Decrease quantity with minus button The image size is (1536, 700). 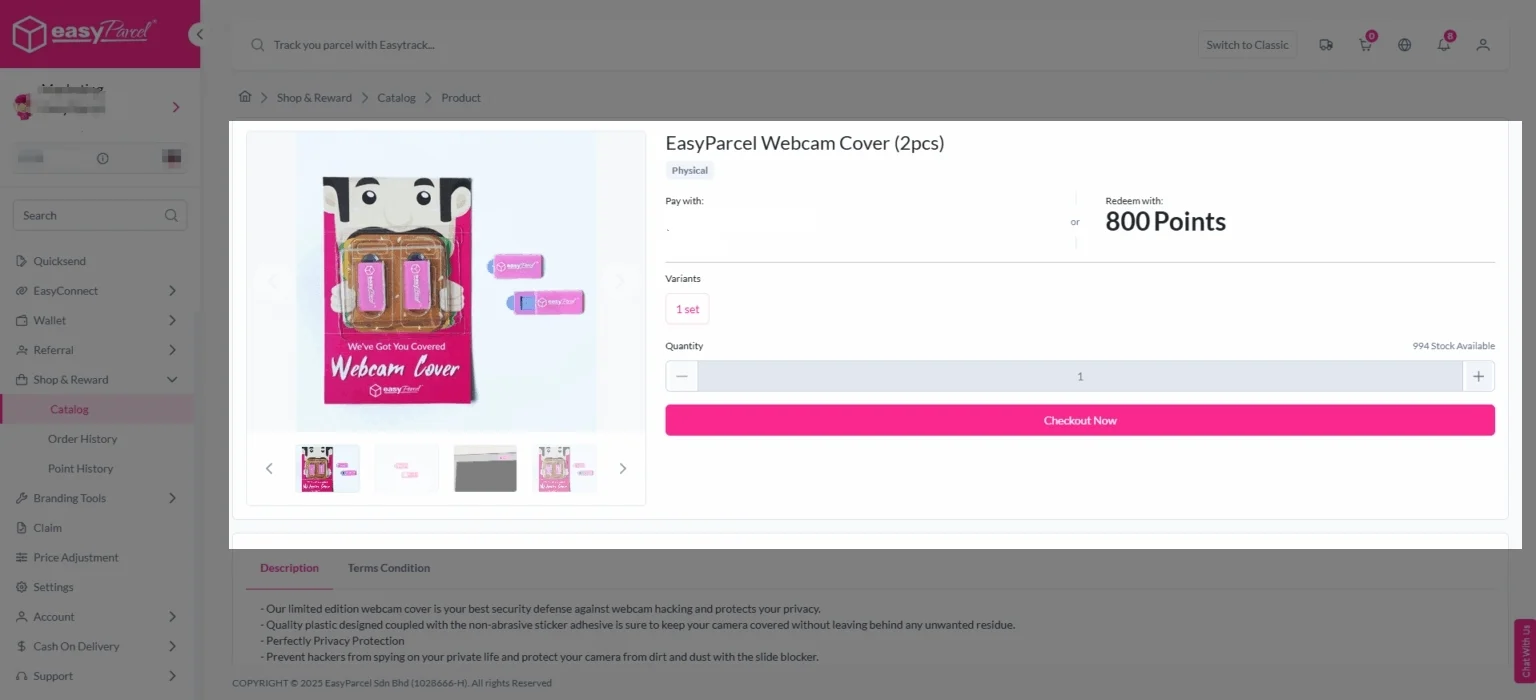(682, 376)
